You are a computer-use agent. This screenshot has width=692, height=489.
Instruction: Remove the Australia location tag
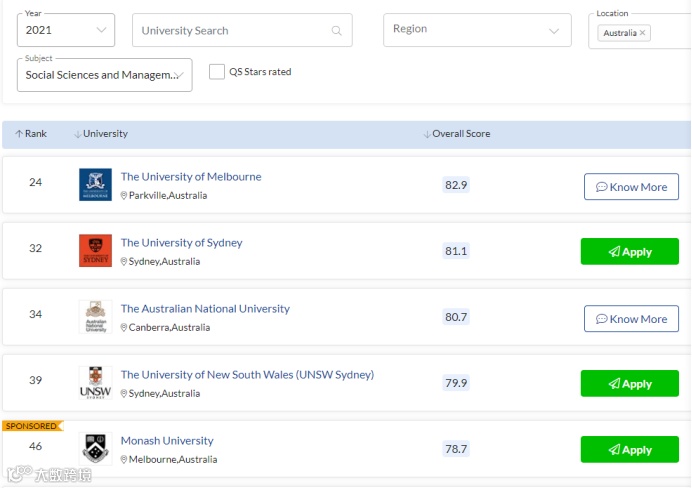(642, 33)
